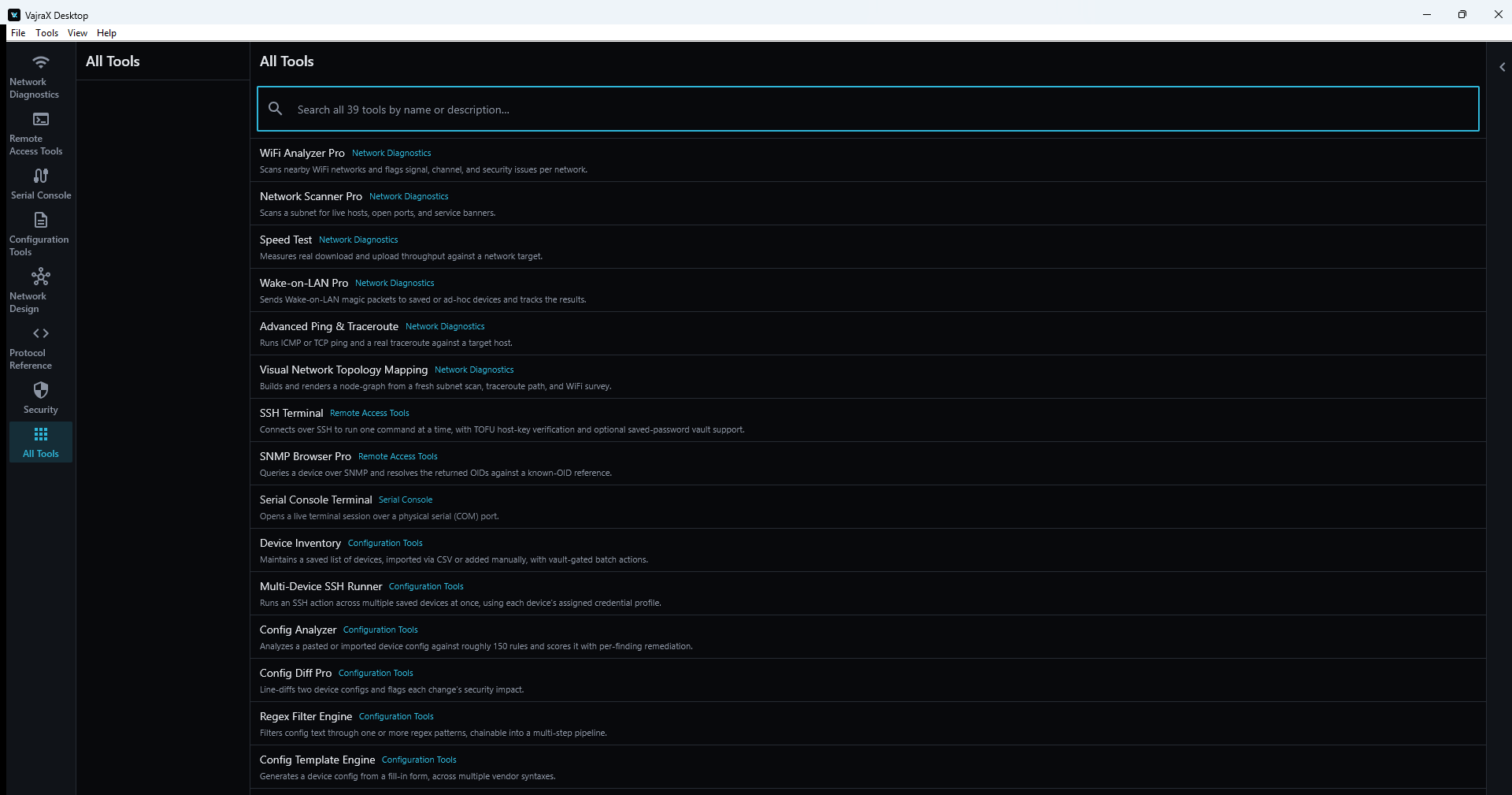This screenshot has width=1512, height=795.
Task: Click description 'Opens a live terminal session'
Action: coord(379,516)
